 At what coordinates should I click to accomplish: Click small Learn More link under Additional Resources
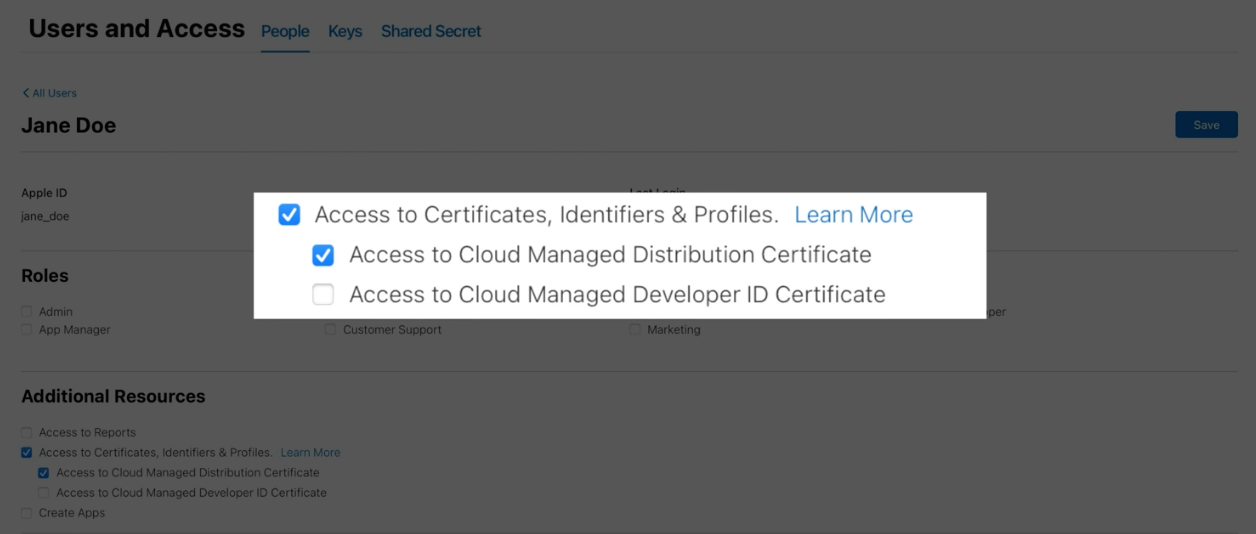coord(310,453)
